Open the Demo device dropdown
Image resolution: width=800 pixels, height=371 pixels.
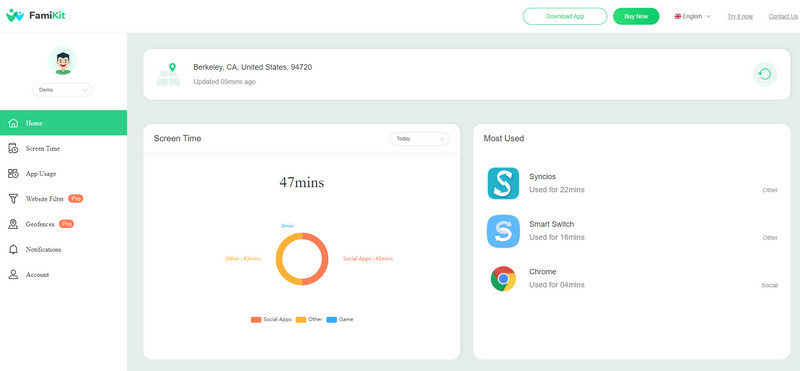(63, 90)
